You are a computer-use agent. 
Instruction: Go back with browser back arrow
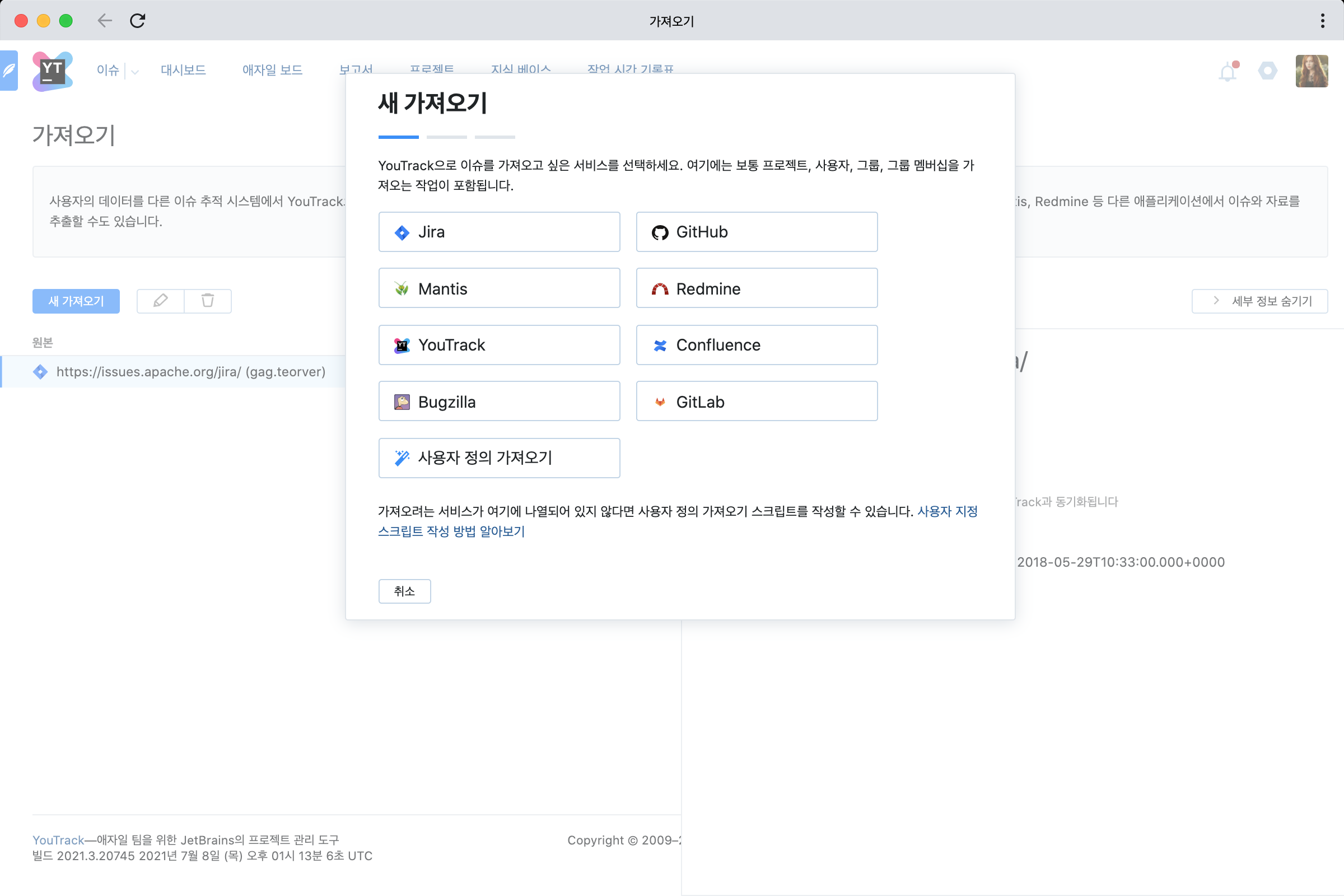pos(105,21)
